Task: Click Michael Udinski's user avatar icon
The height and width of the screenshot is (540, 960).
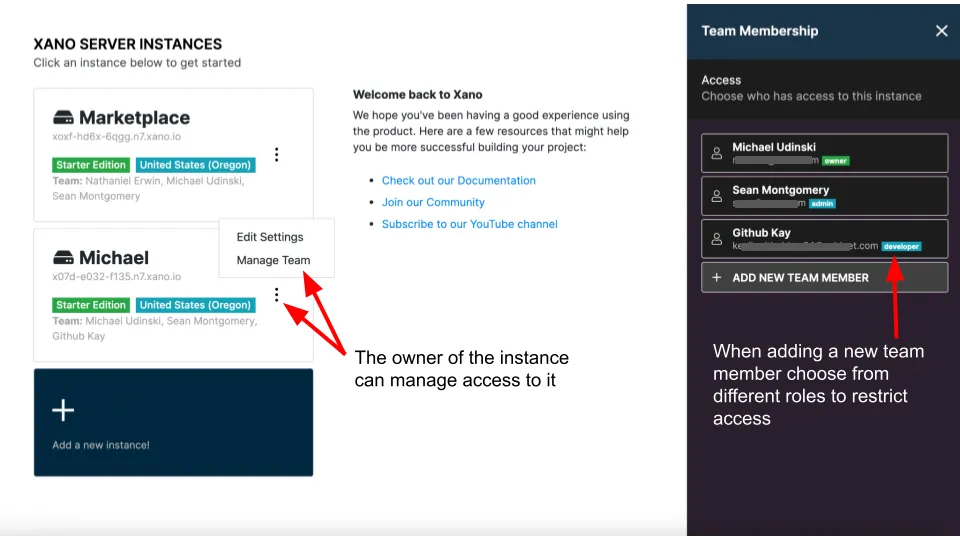Action: coord(716,153)
